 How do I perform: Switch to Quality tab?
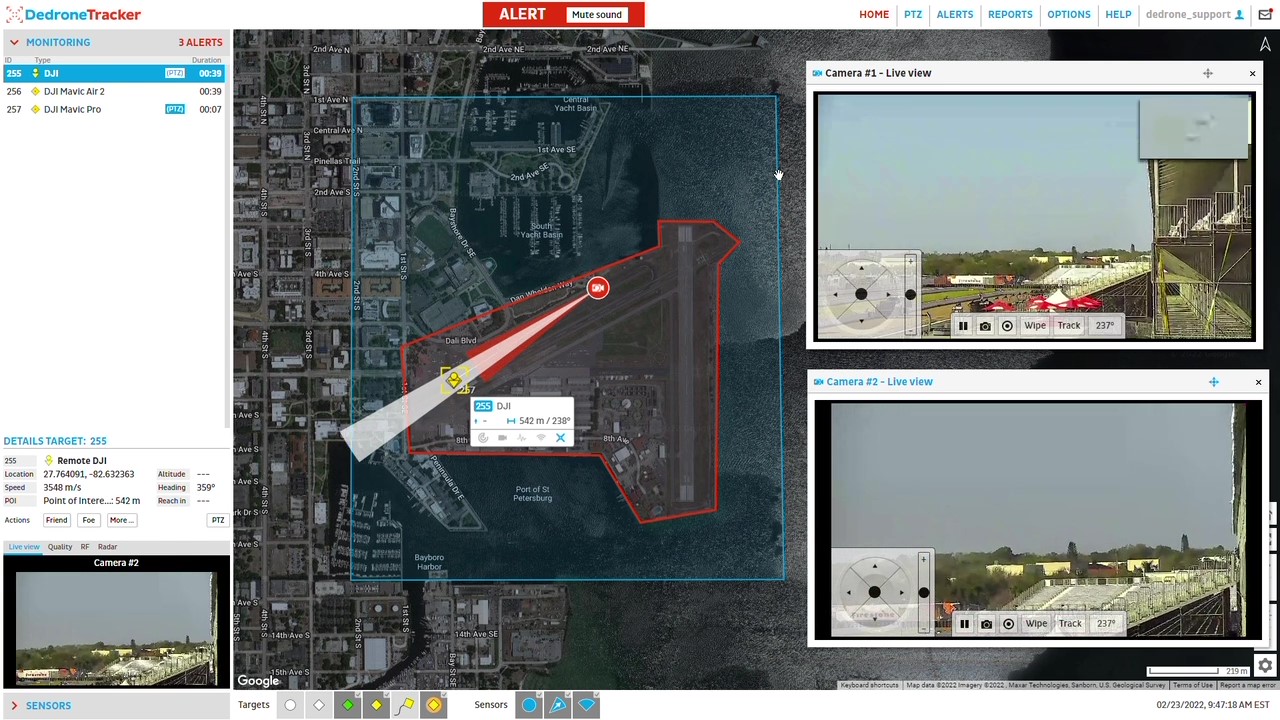[60, 547]
